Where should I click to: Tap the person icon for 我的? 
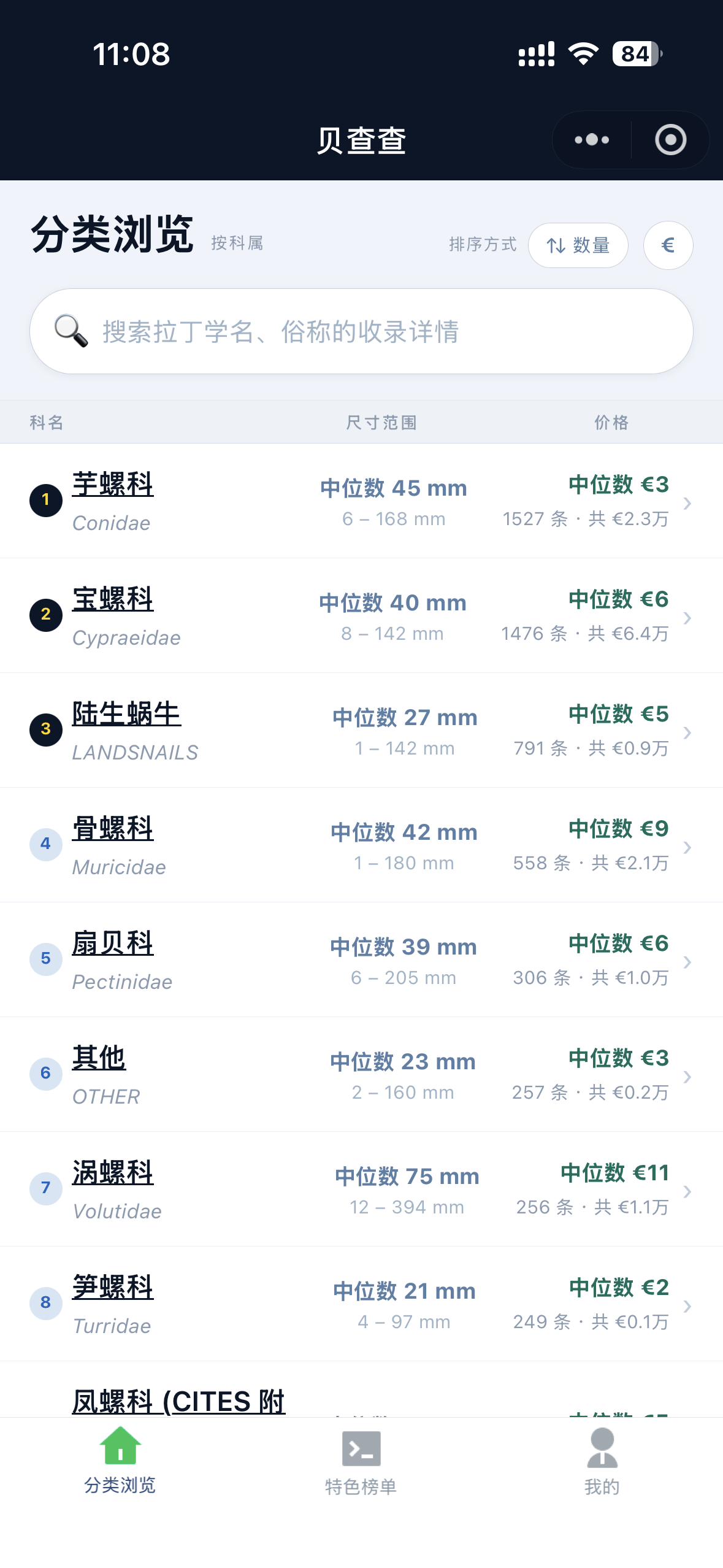click(602, 1447)
